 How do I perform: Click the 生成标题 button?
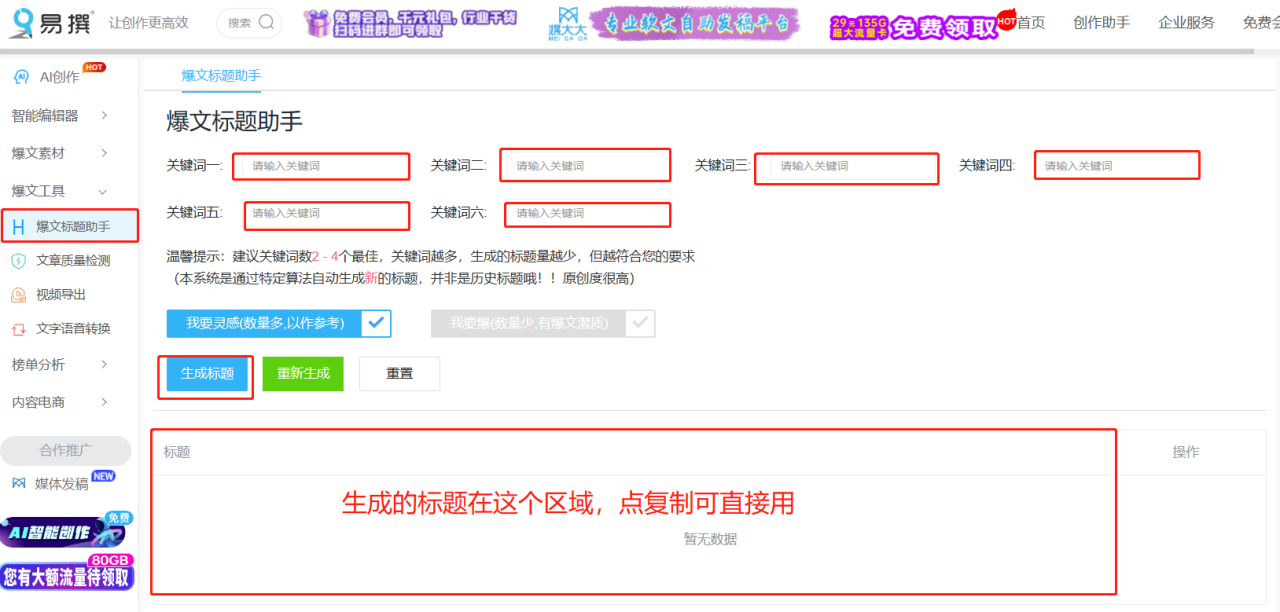(x=207, y=374)
